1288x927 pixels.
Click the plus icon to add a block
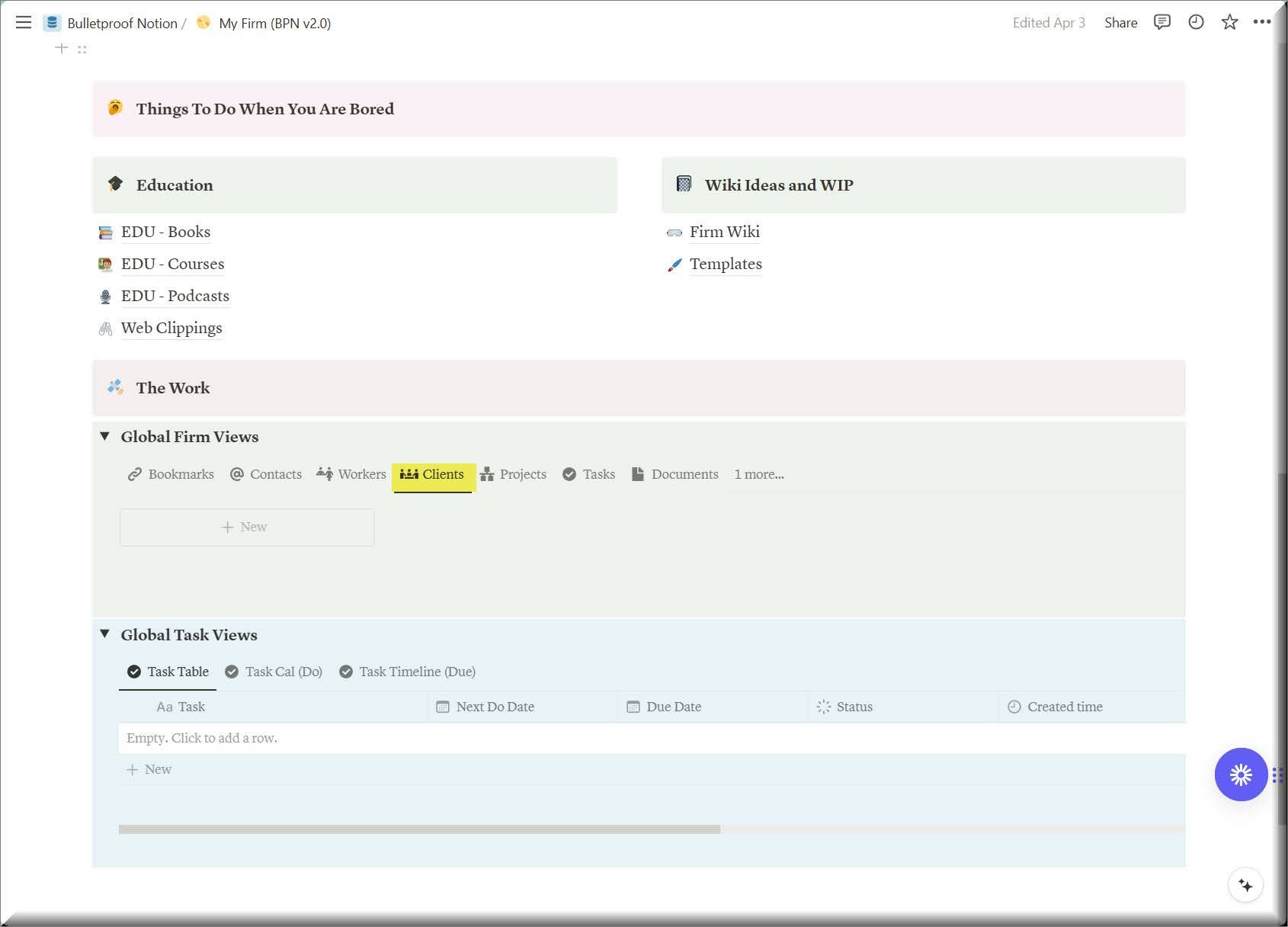coord(62,49)
